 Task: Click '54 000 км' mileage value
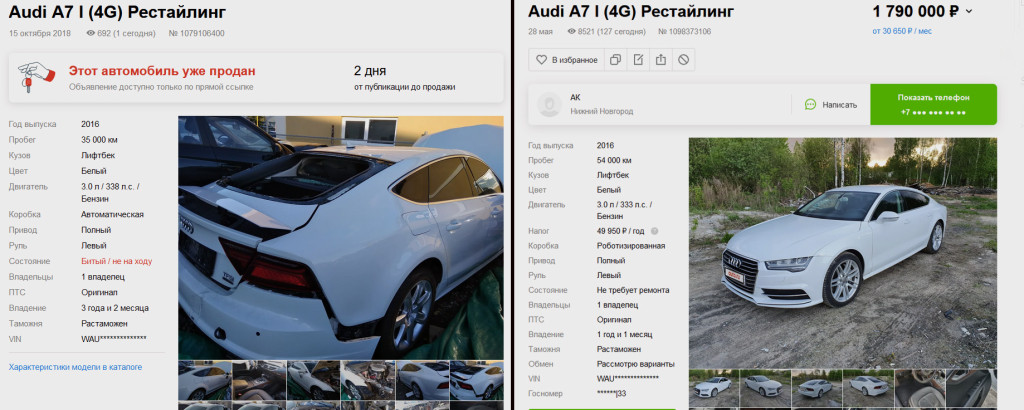click(614, 161)
